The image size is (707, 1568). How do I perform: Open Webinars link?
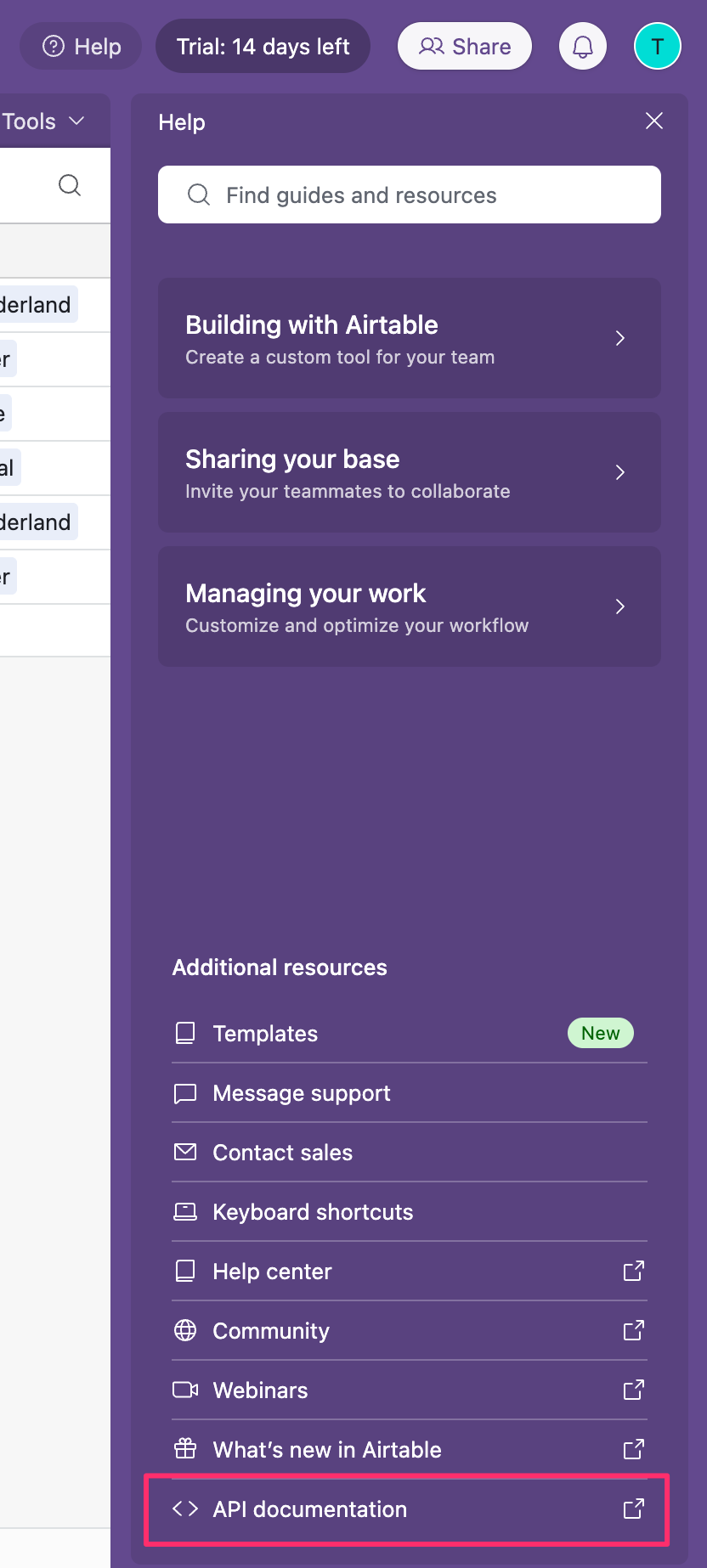pyautogui.click(x=410, y=1390)
